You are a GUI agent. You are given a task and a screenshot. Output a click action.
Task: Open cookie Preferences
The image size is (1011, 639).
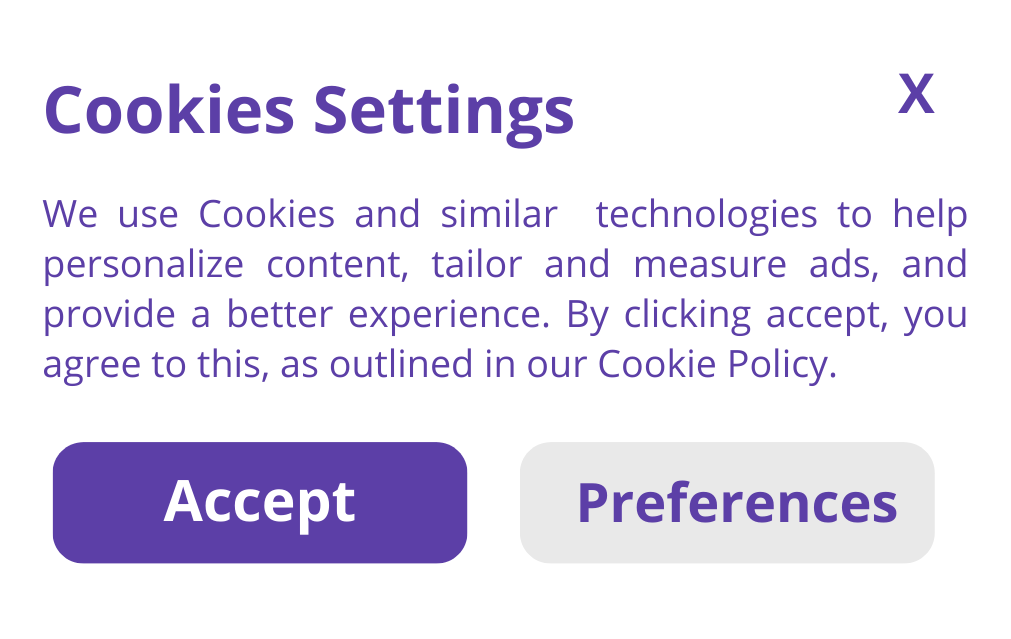(727, 502)
